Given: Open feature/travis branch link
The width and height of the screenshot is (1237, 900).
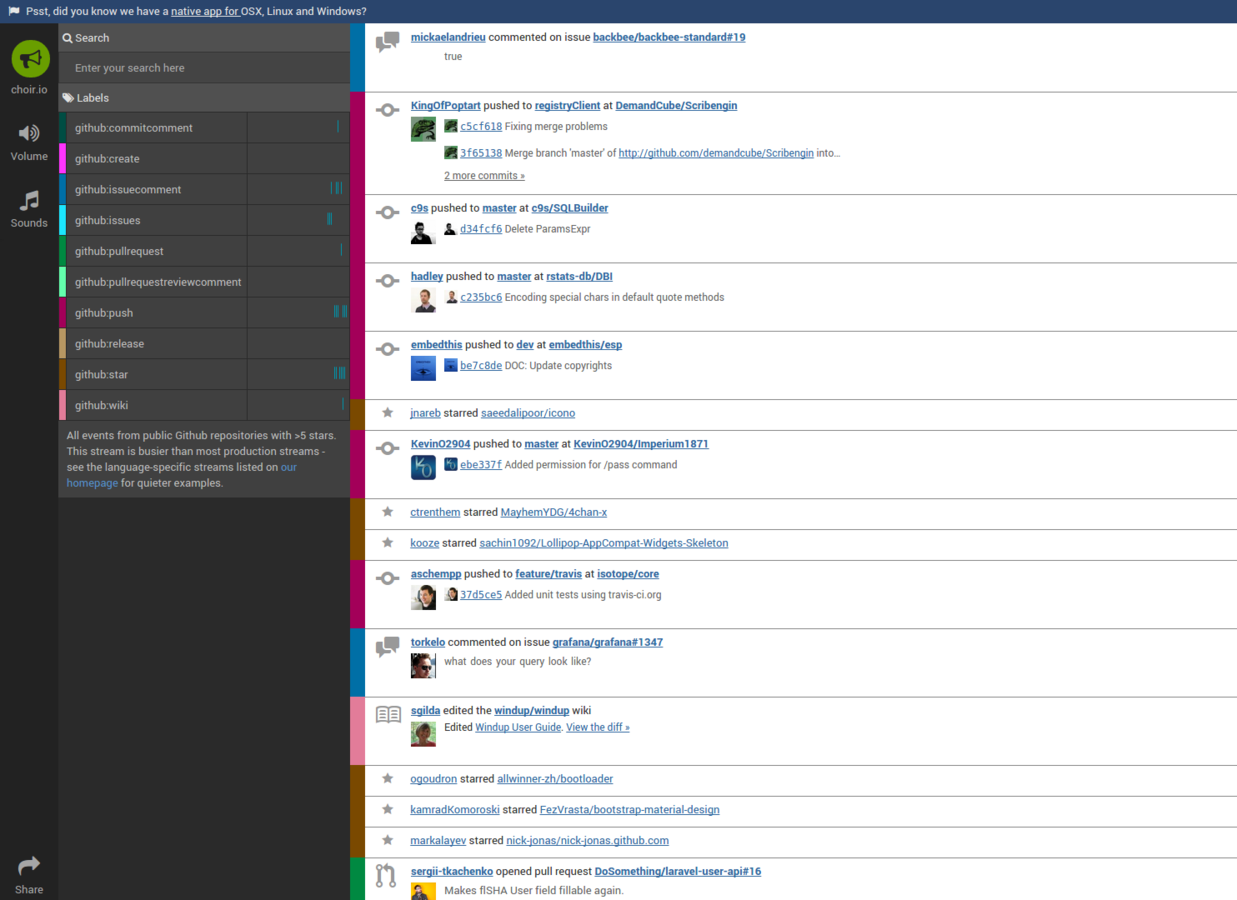Looking at the screenshot, I should point(549,574).
